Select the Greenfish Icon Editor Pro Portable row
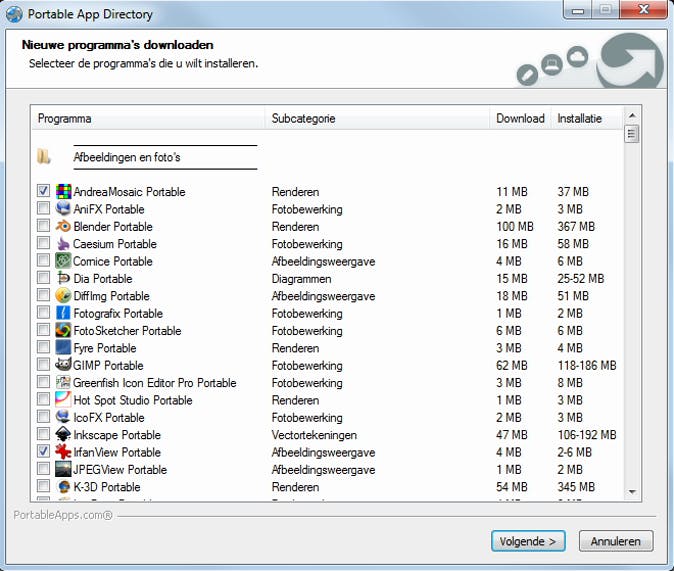The width and height of the screenshot is (674, 571). point(327,383)
